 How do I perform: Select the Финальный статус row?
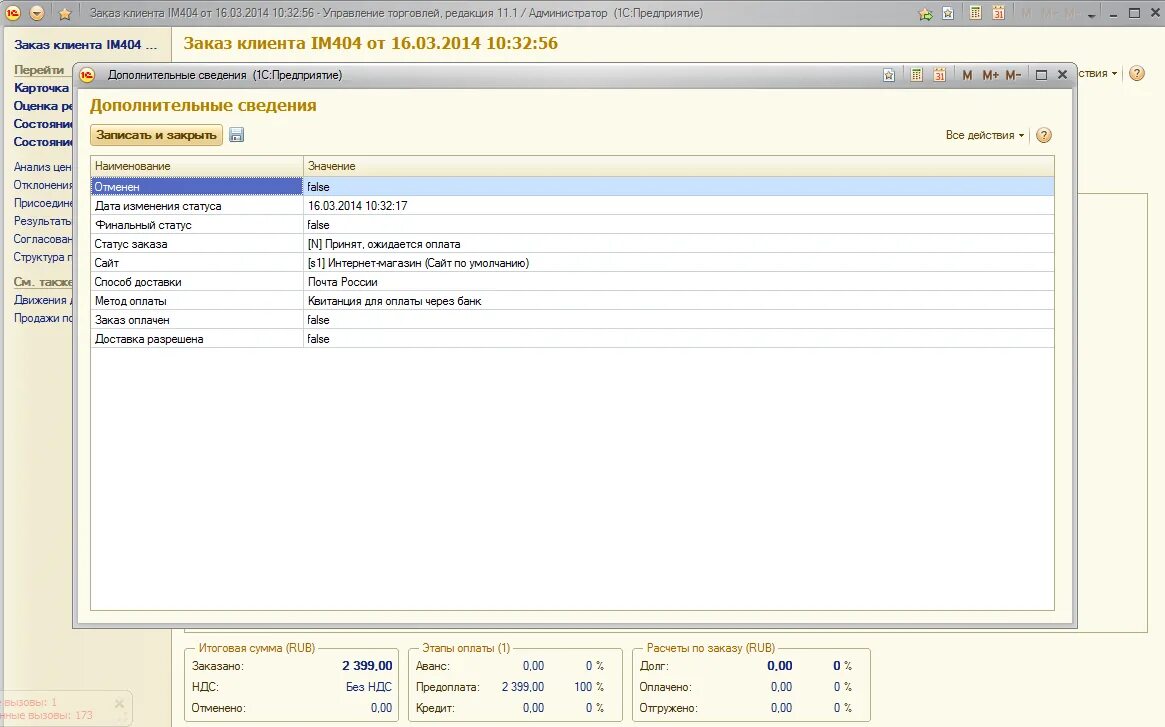click(572, 224)
